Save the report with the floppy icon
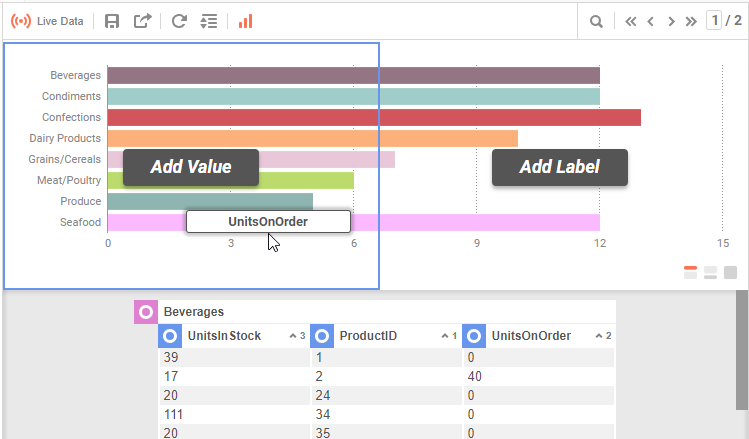The image size is (749, 439). coord(112,21)
